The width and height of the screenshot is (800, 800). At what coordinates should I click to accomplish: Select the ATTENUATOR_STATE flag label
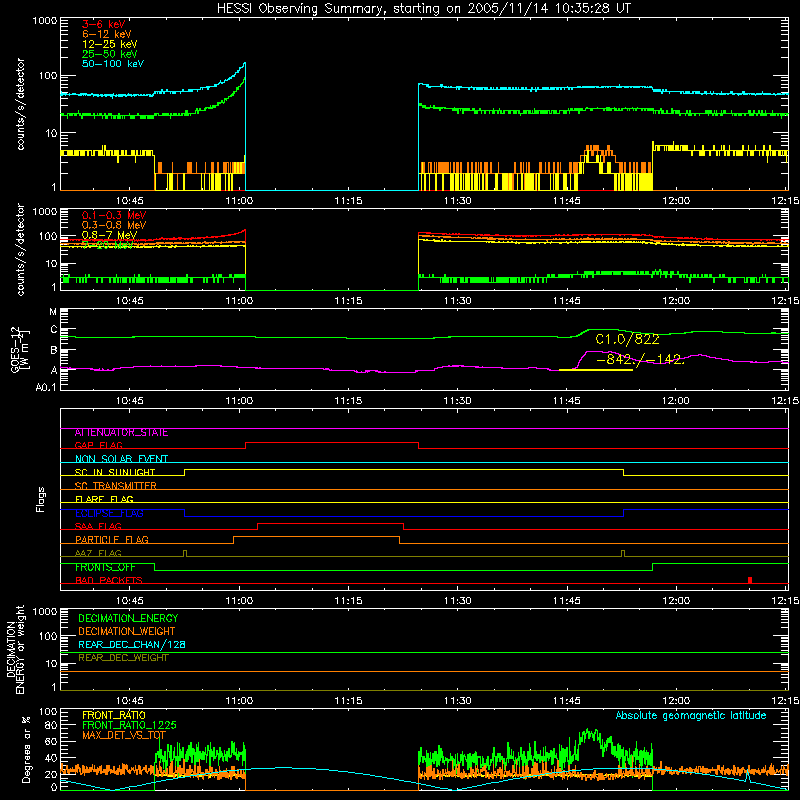click(x=121, y=432)
